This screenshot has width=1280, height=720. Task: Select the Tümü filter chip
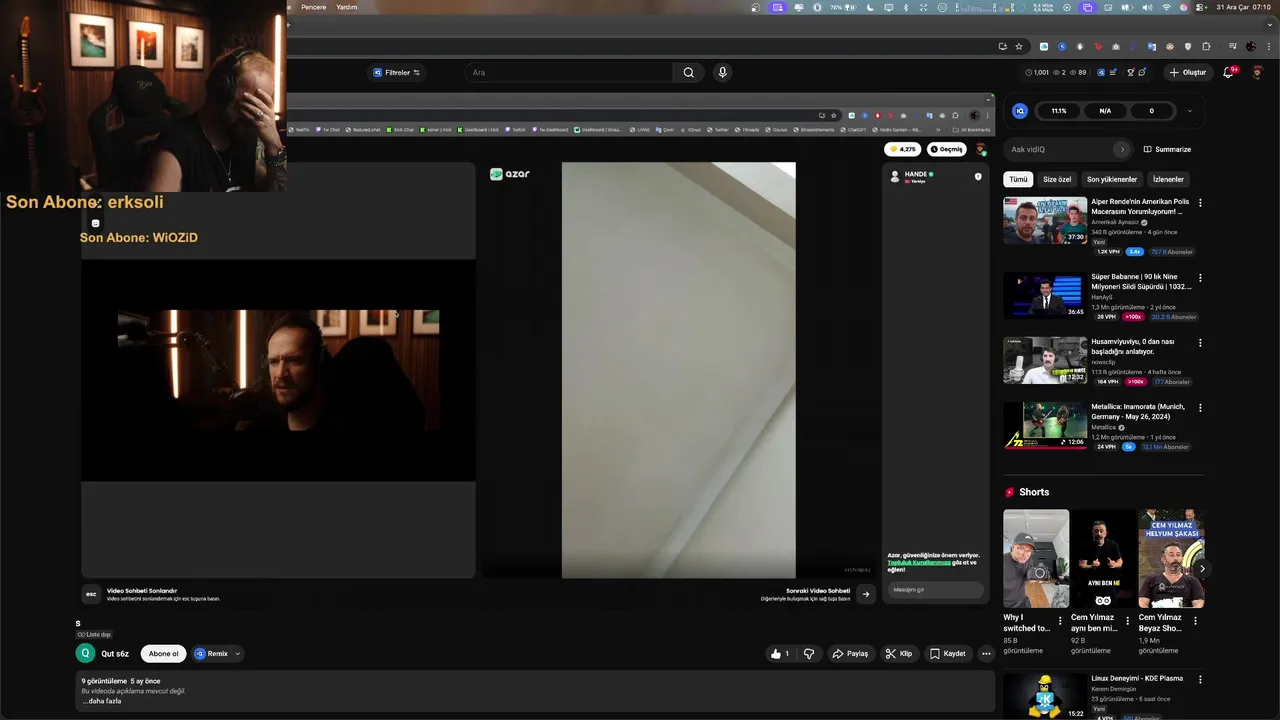(1018, 179)
